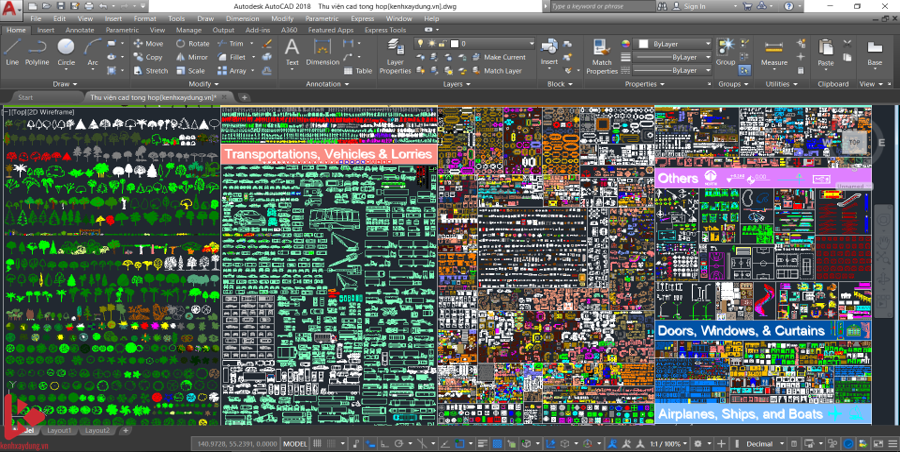Select the Line drawing tool
The width and height of the screenshot is (900, 452).
pos(12,50)
